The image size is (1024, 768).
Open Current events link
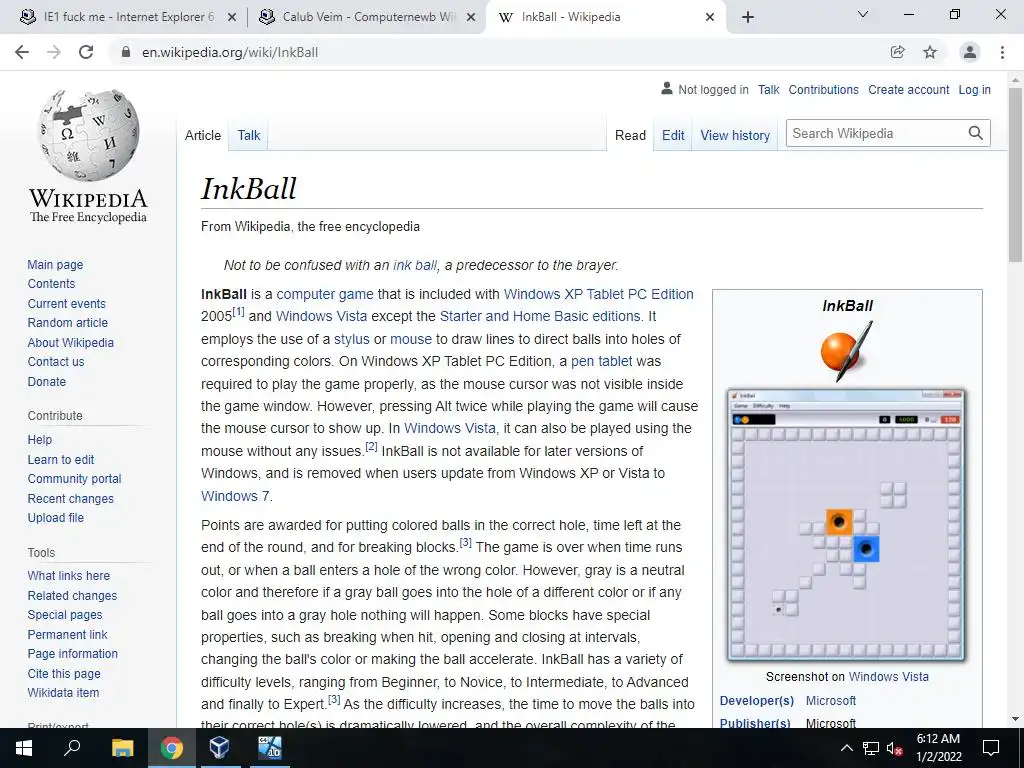[66, 304]
